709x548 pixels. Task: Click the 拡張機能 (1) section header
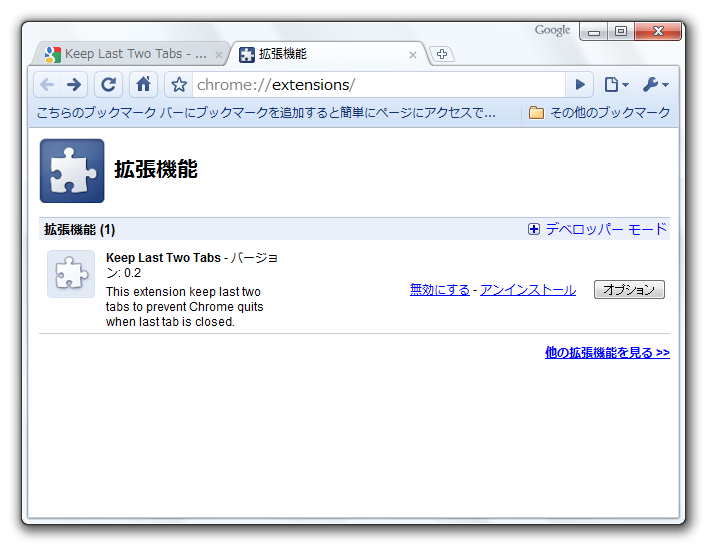pyautogui.click(x=80, y=230)
